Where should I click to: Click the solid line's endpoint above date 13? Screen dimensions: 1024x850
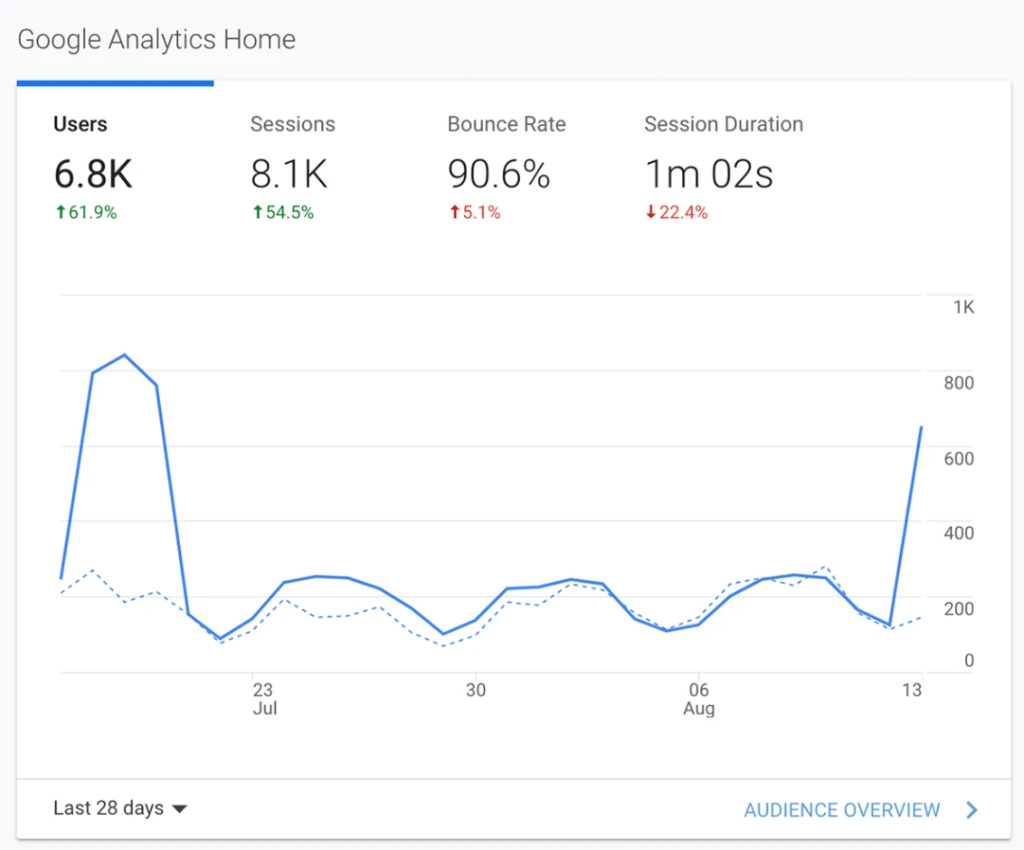920,428
